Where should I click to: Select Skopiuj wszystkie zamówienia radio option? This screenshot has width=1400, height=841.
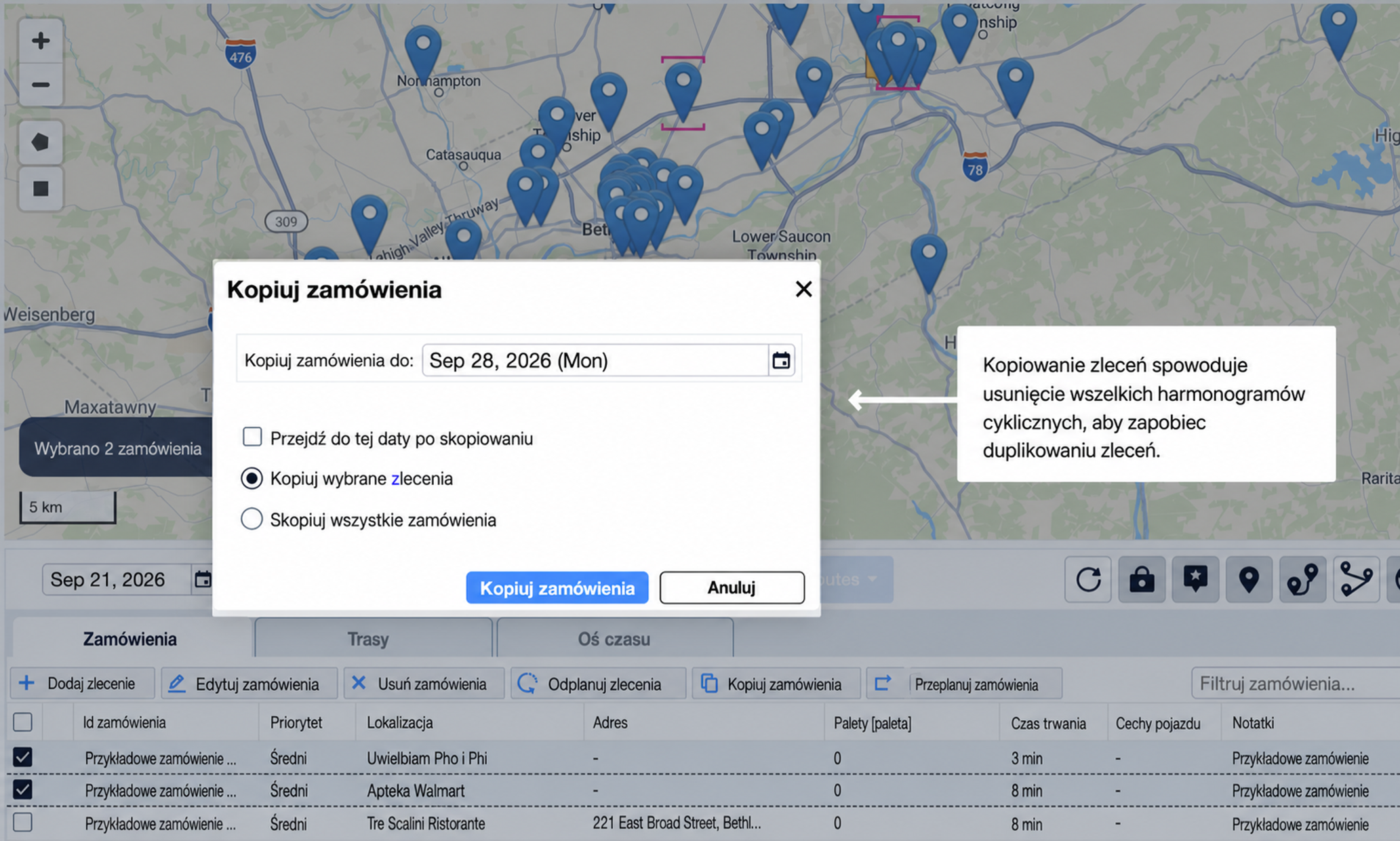[252, 519]
